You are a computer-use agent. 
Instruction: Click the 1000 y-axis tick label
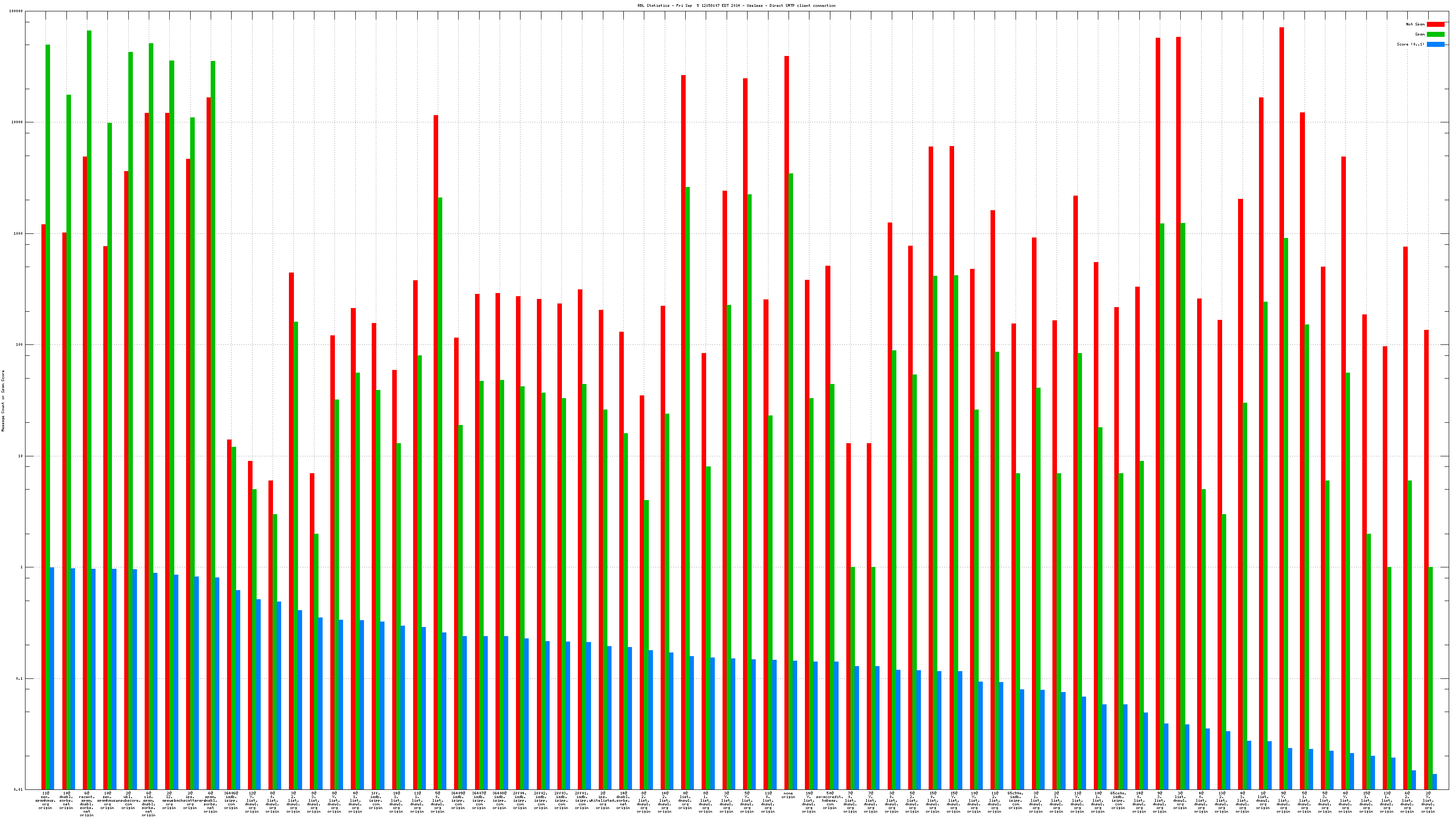(x=18, y=233)
